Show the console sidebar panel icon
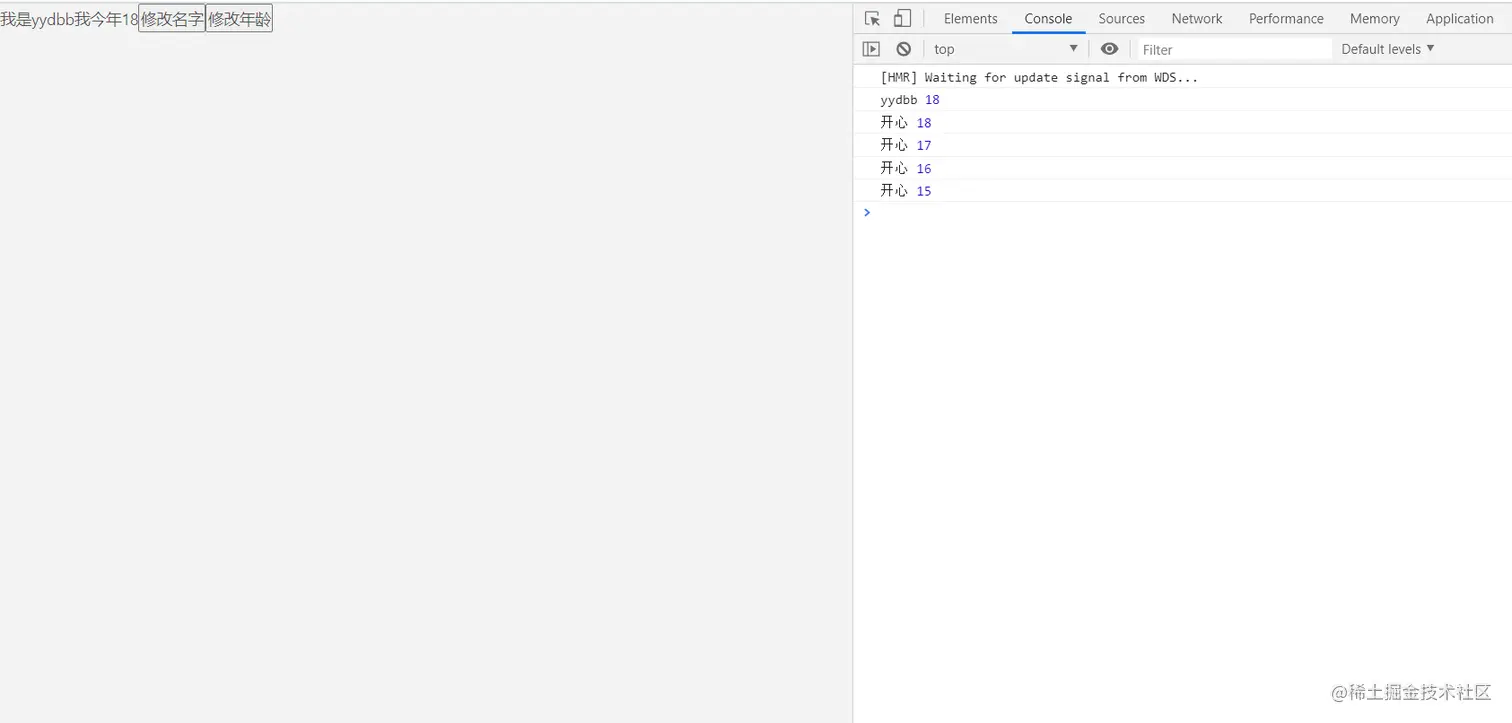The width and height of the screenshot is (1512, 723). pyautogui.click(x=871, y=49)
